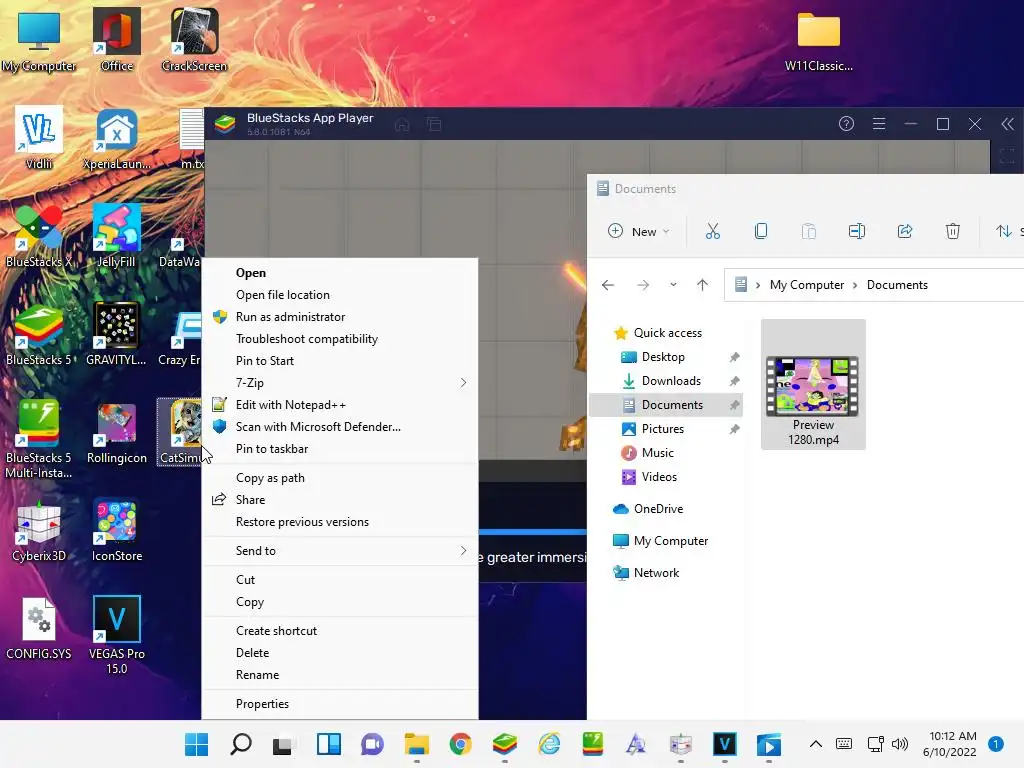This screenshot has height=768, width=1024.
Task: Click the volume speaker tray icon
Action: 900,744
